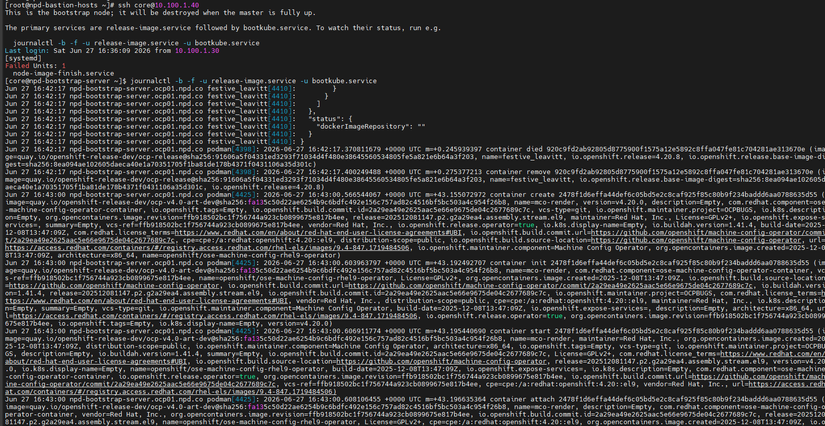The width and height of the screenshot is (825, 426).
Task: Click the [core@npd-bootstrap-server ~]$ prompt
Action: (65, 82)
